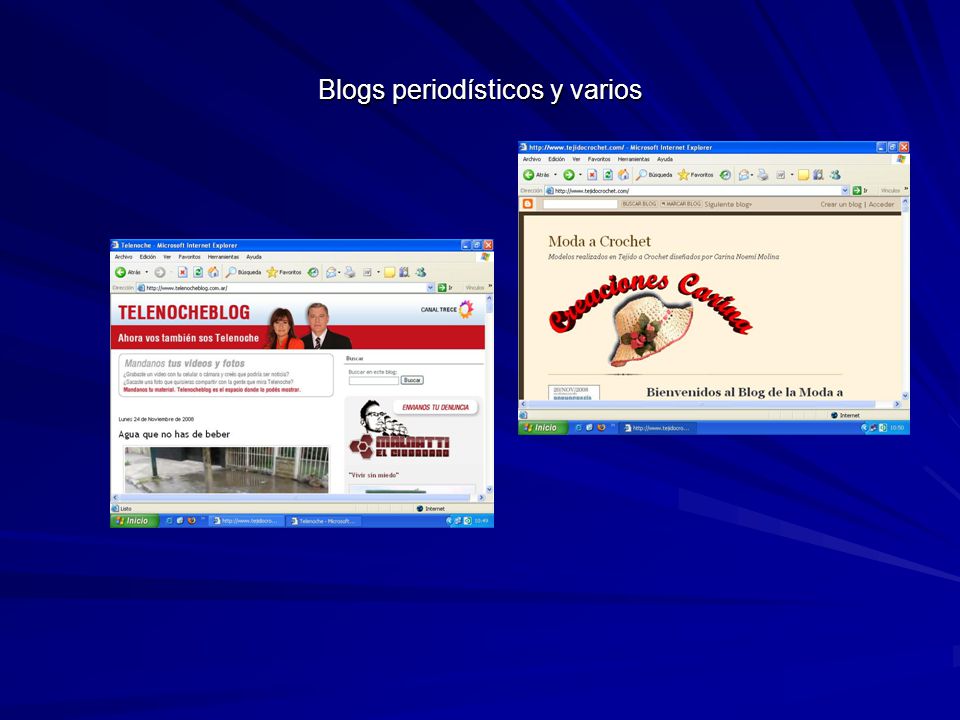Open Búsqueda search in Telenoche window
This screenshot has width=960, height=720.
click(244, 272)
